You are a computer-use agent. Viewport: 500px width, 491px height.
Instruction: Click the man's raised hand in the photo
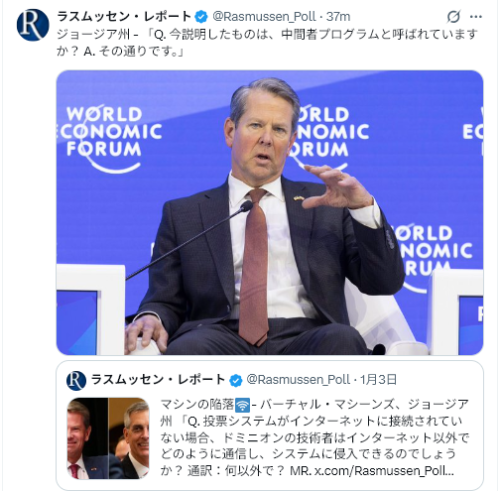337,187
